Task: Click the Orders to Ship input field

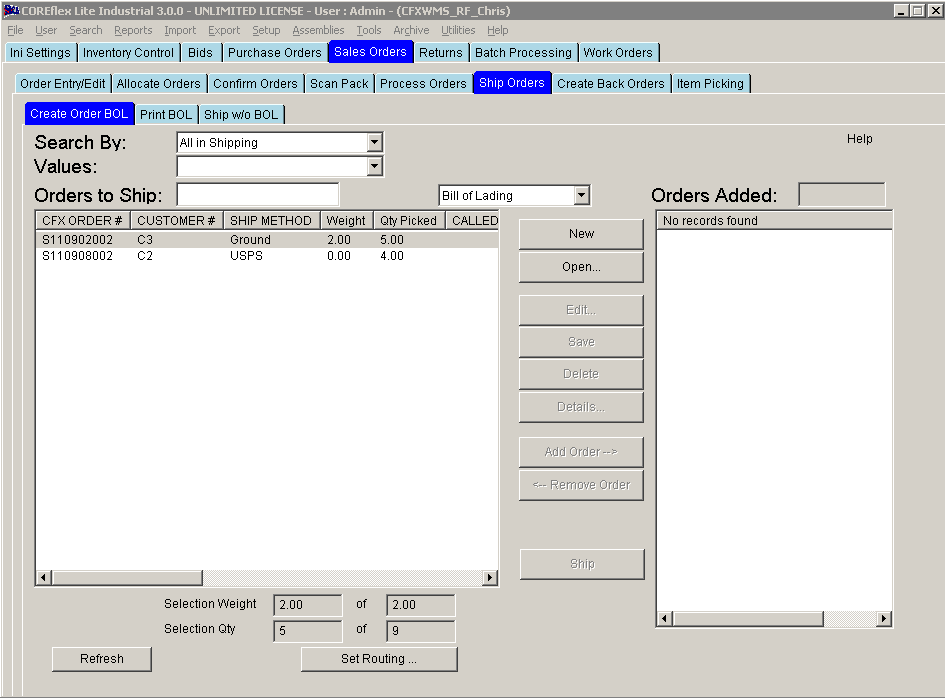Action: pos(258,195)
